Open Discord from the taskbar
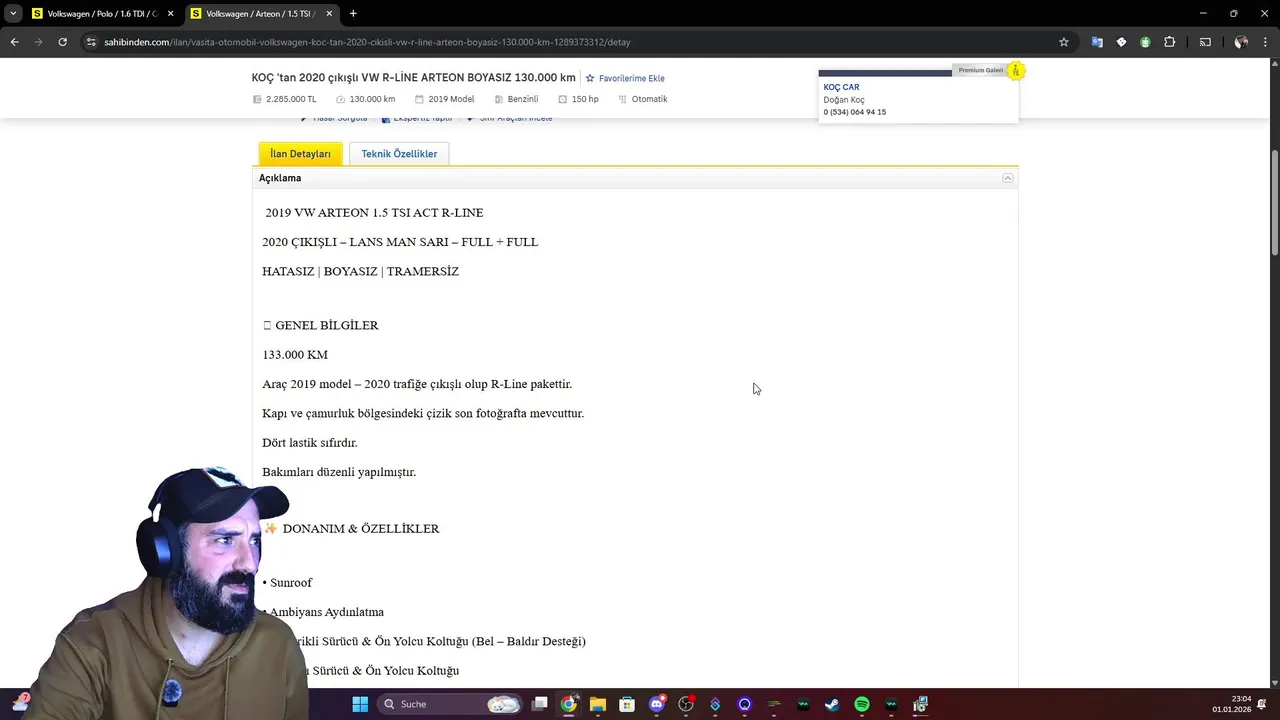1280x720 pixels. tap(656, 704)
